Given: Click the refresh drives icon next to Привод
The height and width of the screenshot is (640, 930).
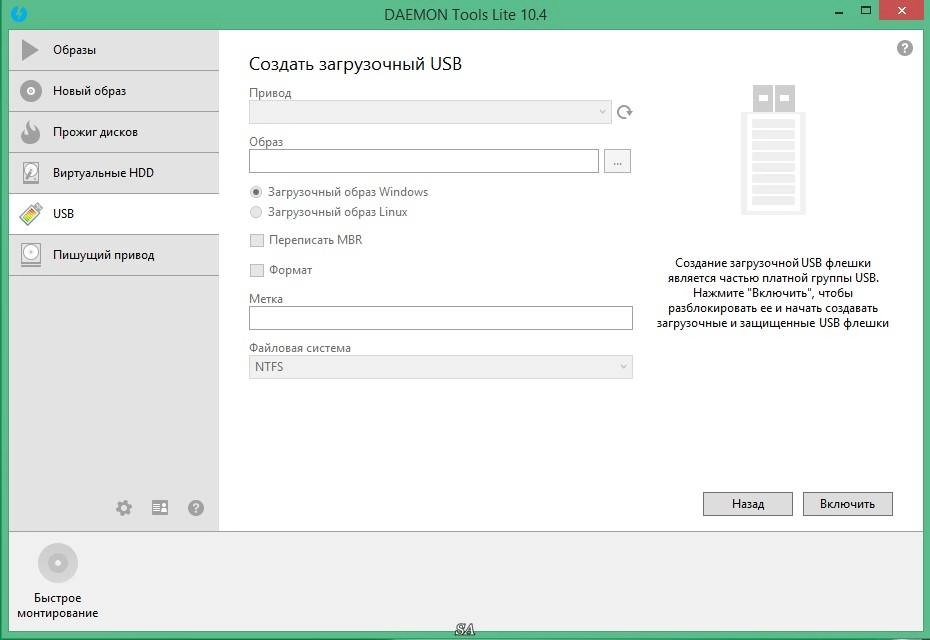Looking at the screenshot, I should click(x=624, y=112).
